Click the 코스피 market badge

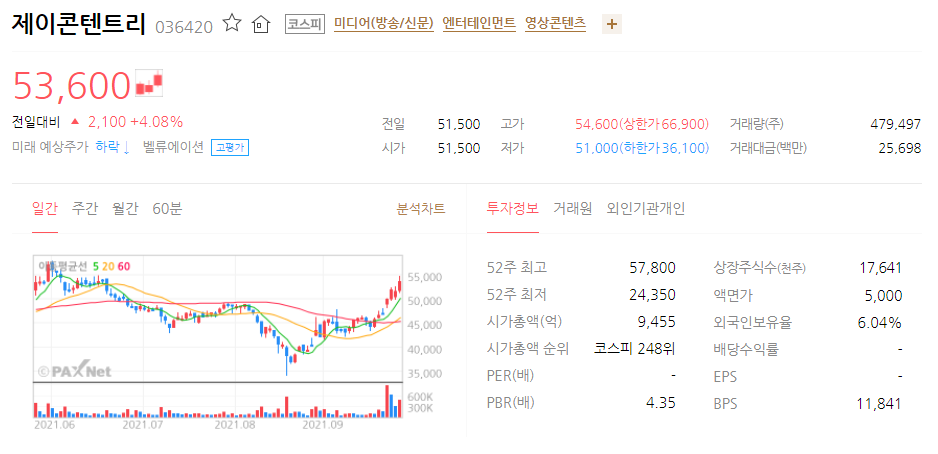(304, 24)
